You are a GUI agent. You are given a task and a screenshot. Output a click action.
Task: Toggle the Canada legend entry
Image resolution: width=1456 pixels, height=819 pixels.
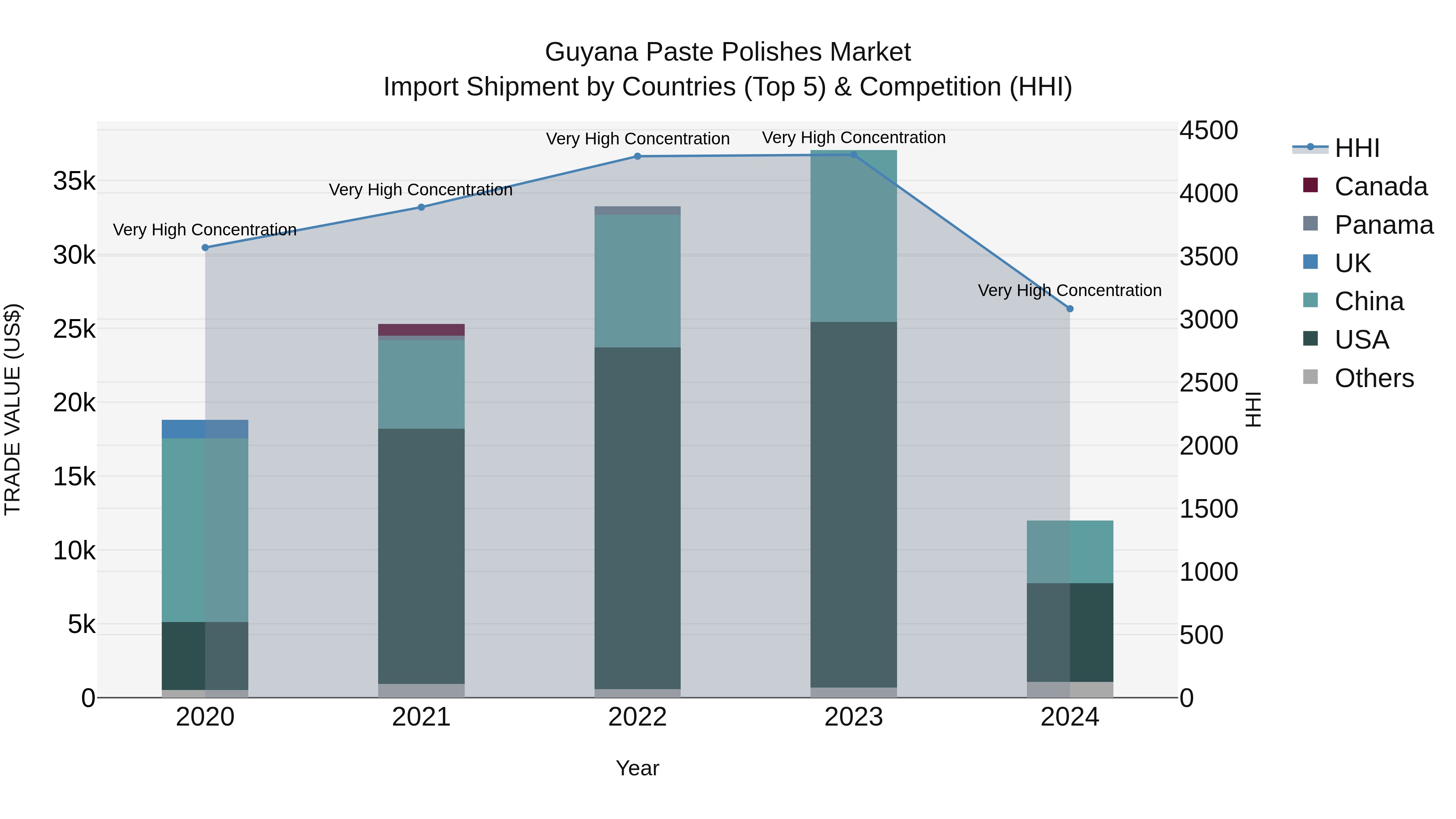1365,186
